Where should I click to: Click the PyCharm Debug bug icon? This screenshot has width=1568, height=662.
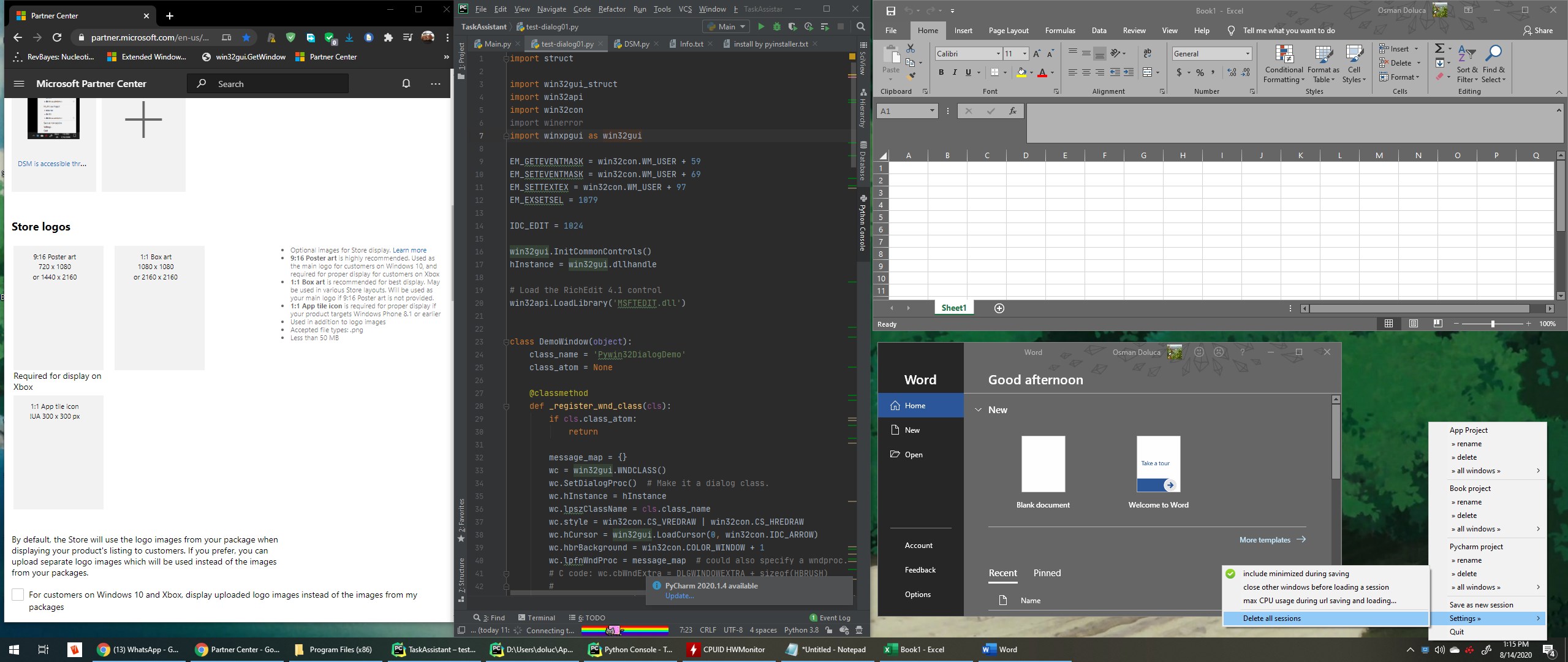pyautogui.click(x=776, y=26)
